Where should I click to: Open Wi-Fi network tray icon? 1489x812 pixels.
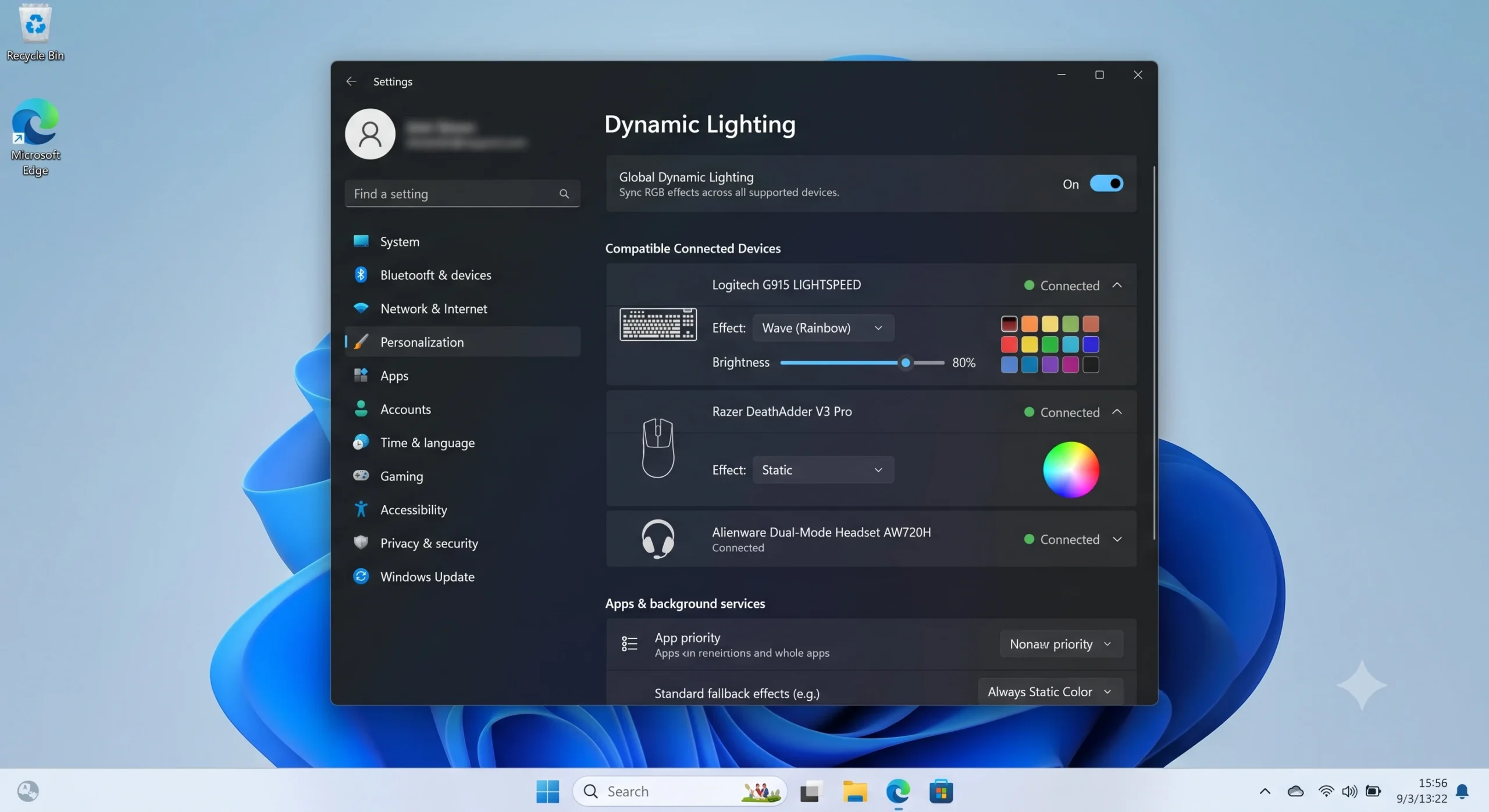pos(1326,791)
